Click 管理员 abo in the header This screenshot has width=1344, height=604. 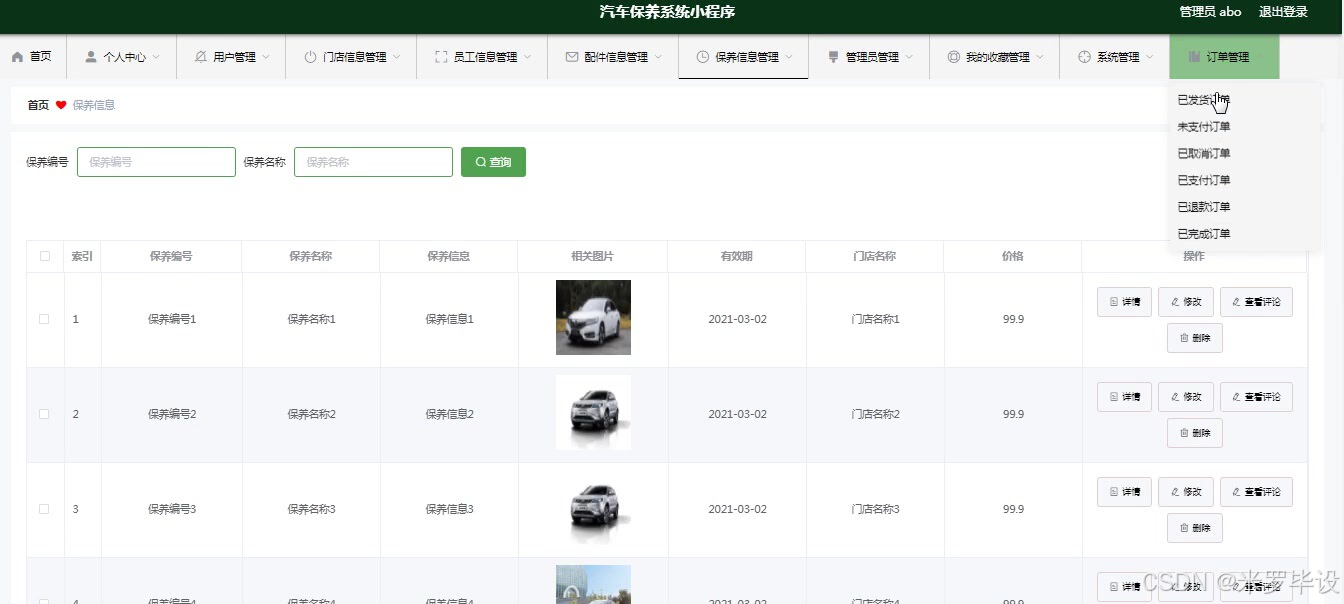tap(1210, 12)
